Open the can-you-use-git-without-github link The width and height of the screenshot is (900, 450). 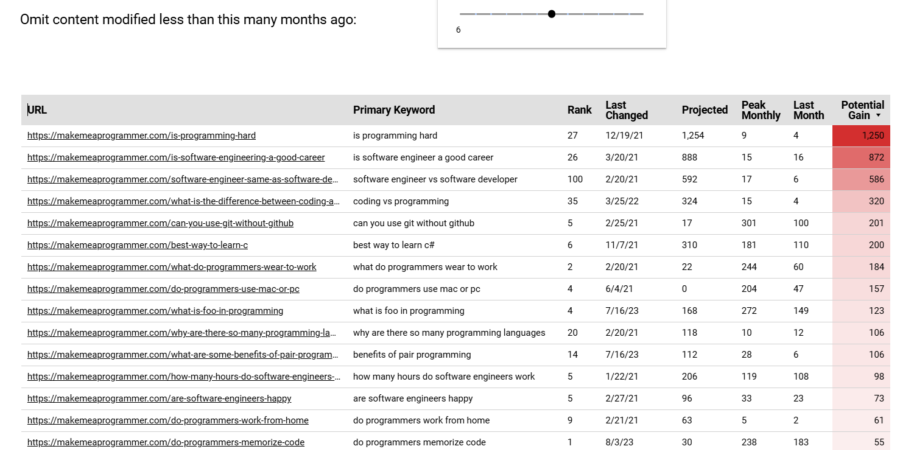click(x=160, y=223)
